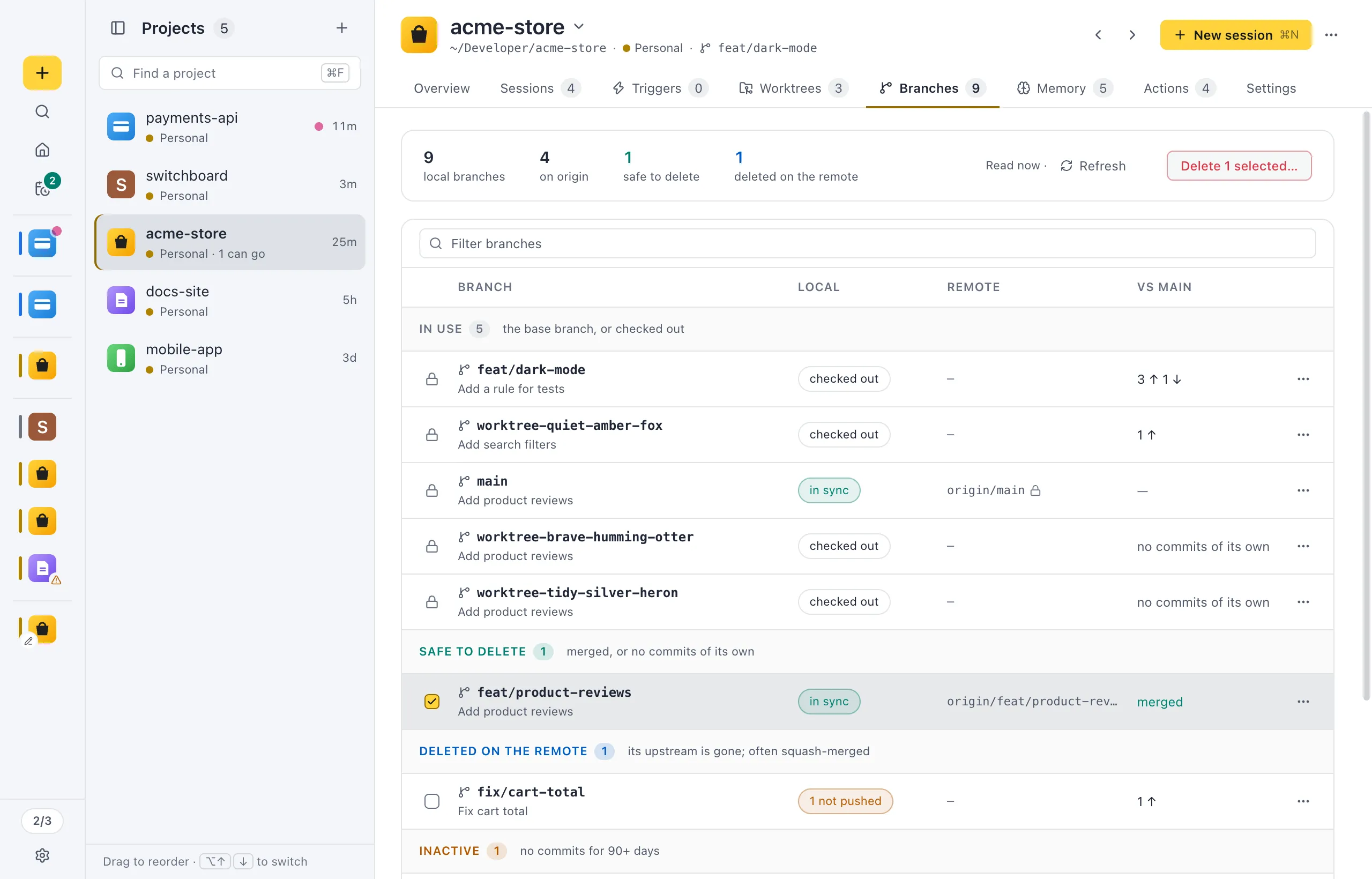Open the ellipsis menu for fix/cart-total

coord(1303,801)
